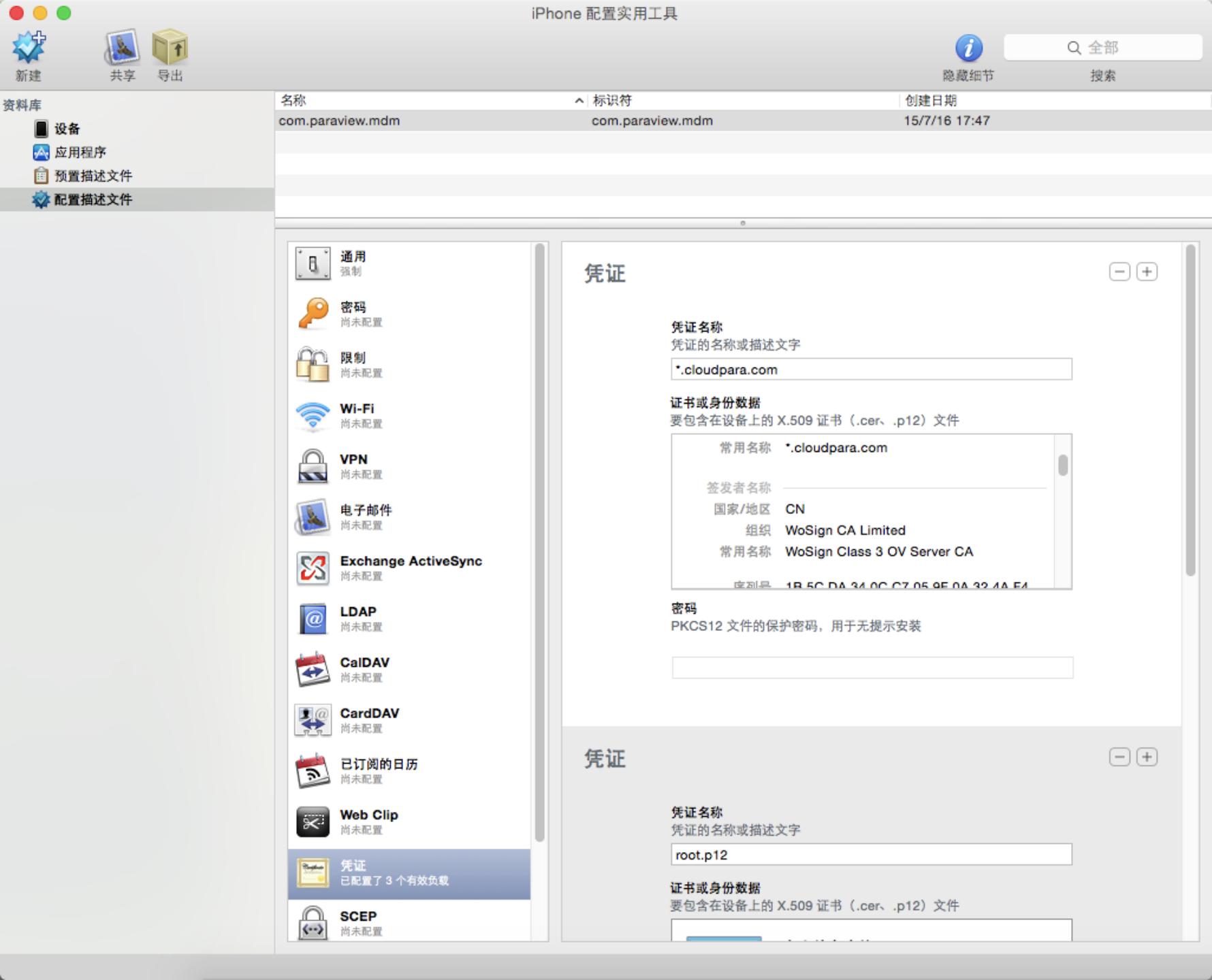The image size is (1212, 980).
Task: Click the 创建日期 column header
Action: (931, 101)
